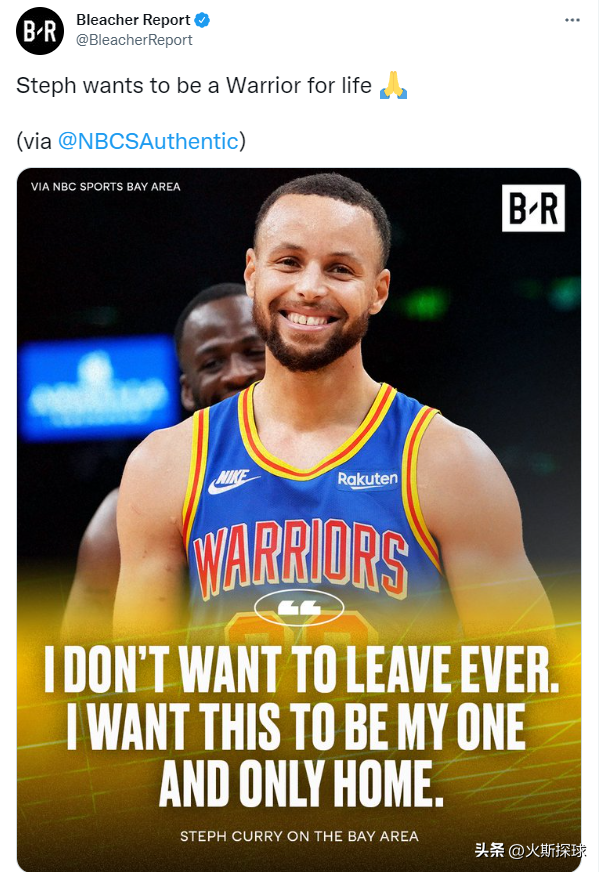Image resolution: width=600 pixels, height=872 pixels.
Task: Click the STEPH CURRY ON THE BAY AREA caption
Action: [x=299, y=836]
